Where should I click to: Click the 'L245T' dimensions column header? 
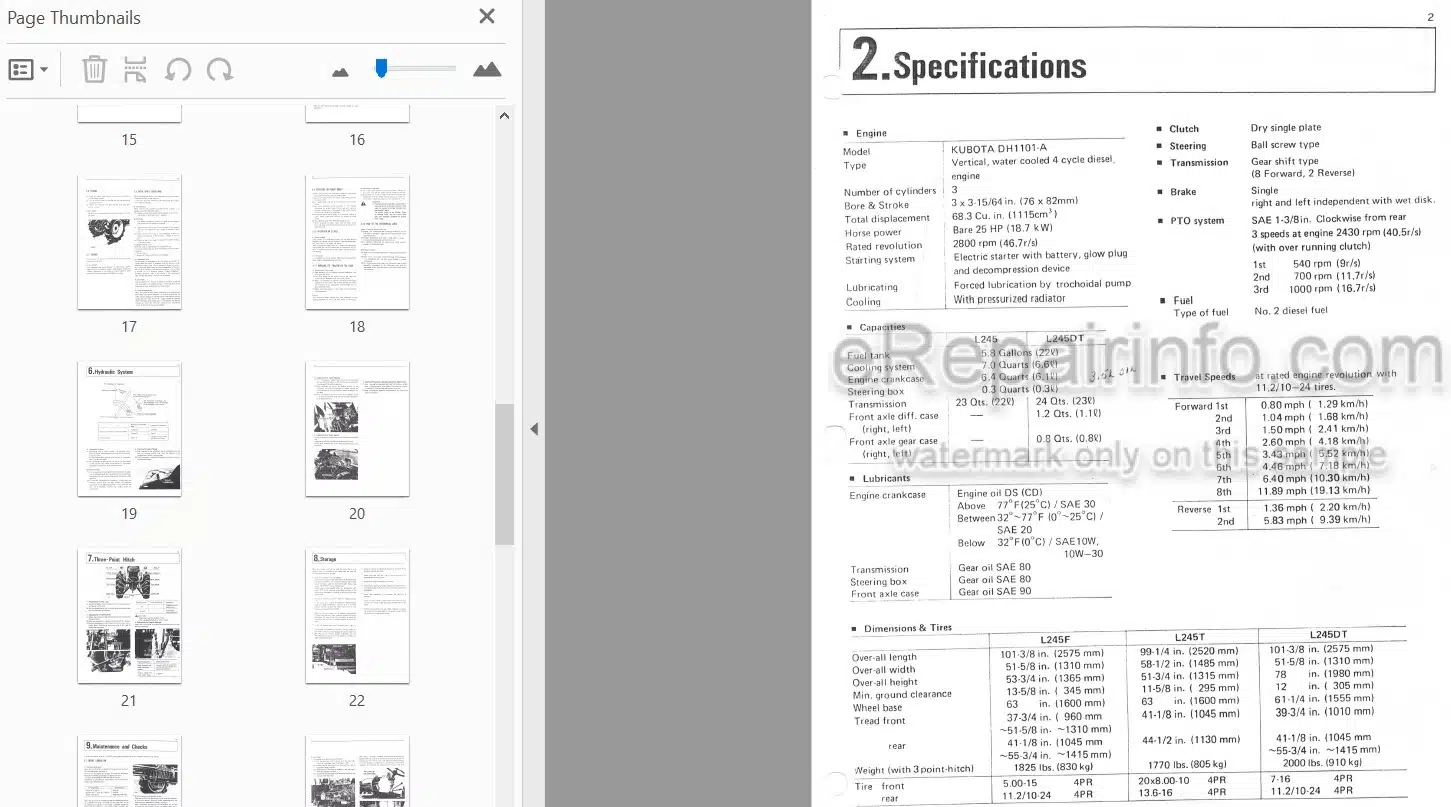[1190, 637]
